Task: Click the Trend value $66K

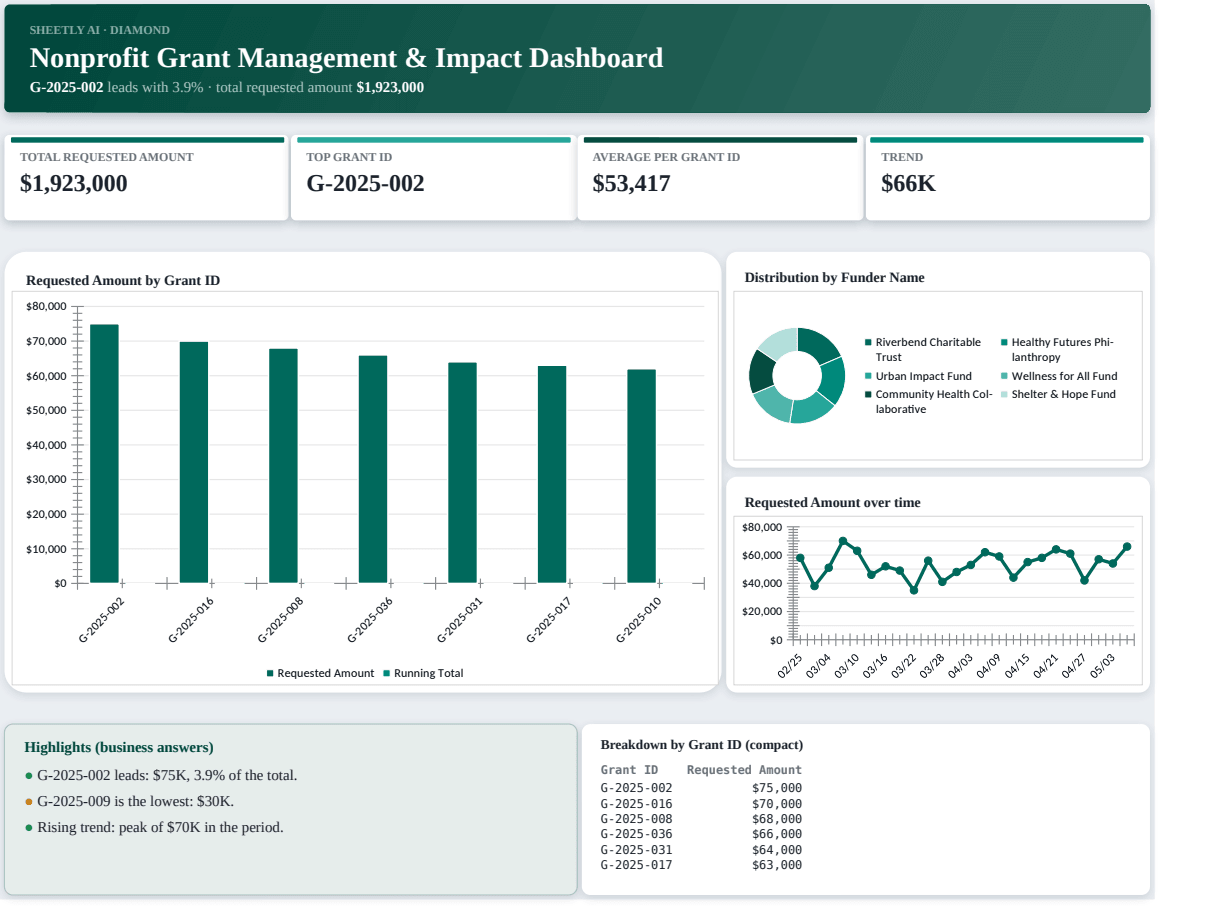Action: click(x=908, y=184)
